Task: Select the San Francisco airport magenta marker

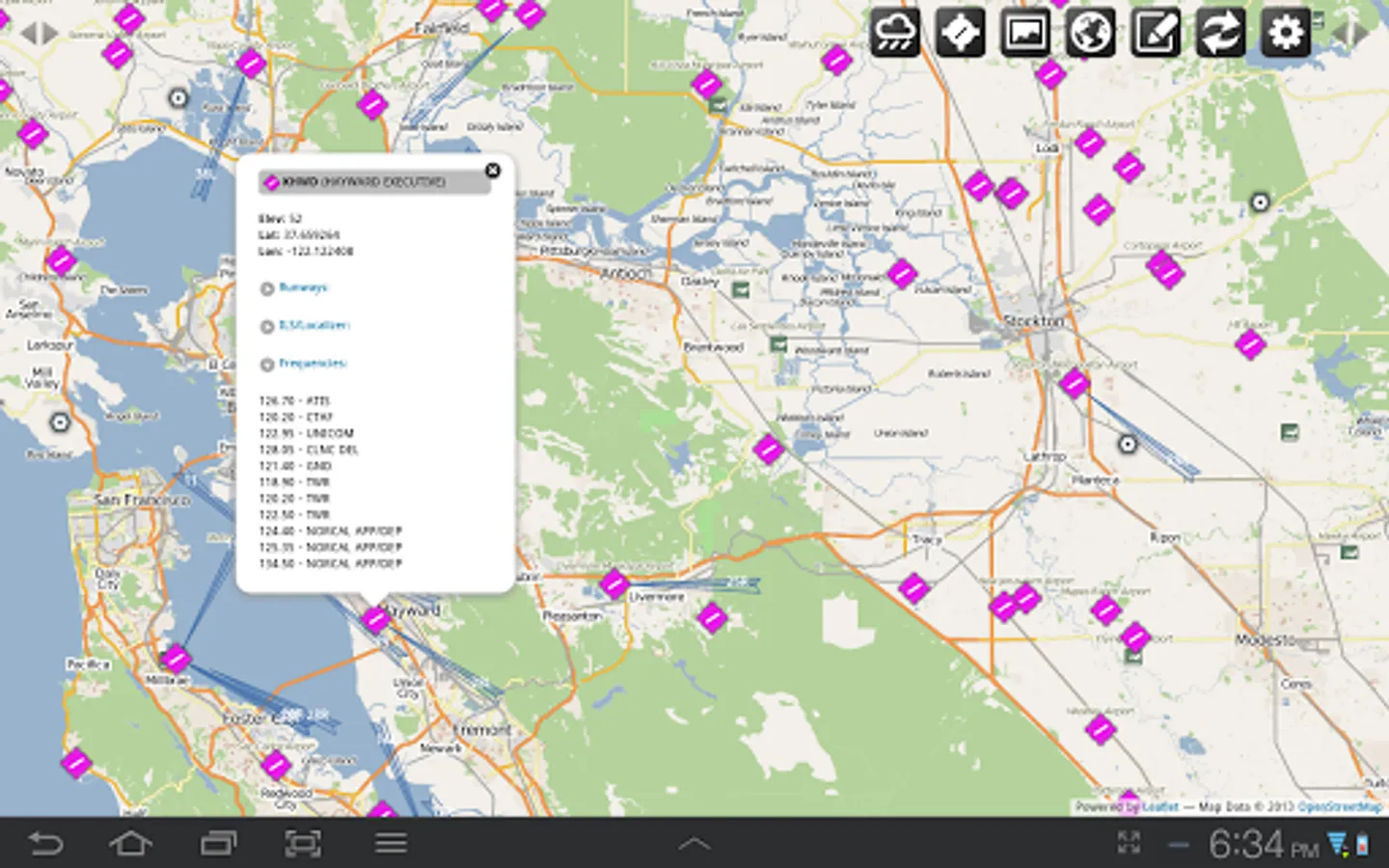Action: click(x=176, y=659)
